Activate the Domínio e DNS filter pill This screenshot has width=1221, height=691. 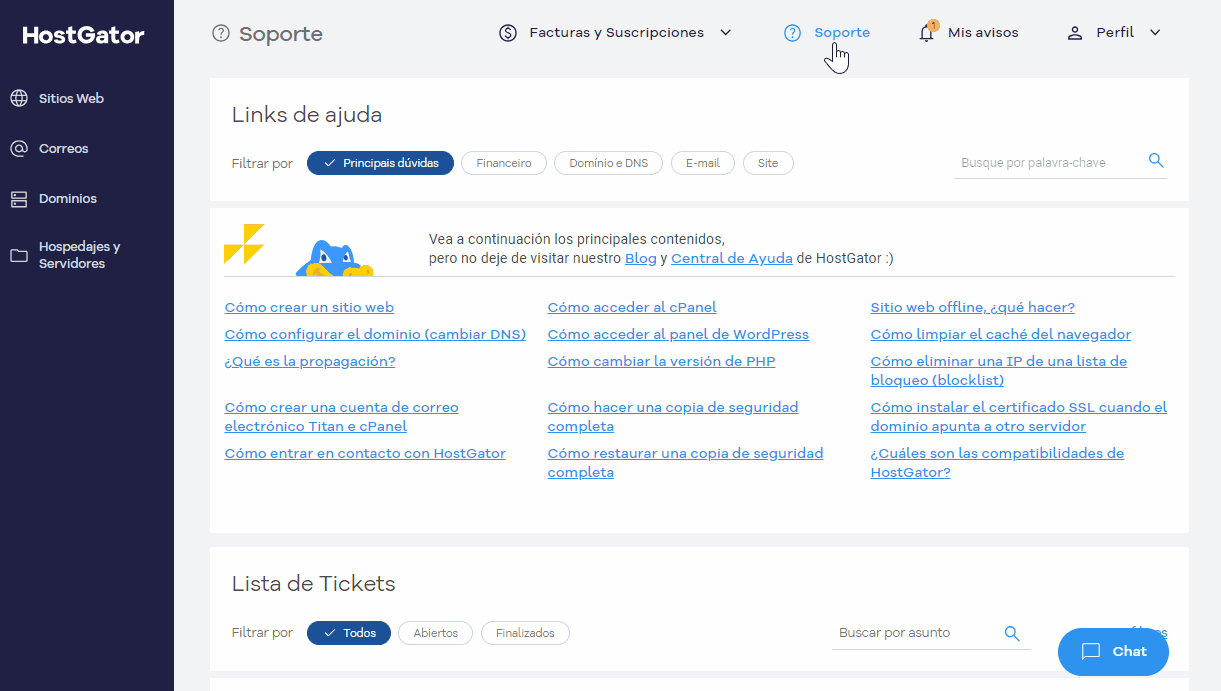[x=608, y=163]
